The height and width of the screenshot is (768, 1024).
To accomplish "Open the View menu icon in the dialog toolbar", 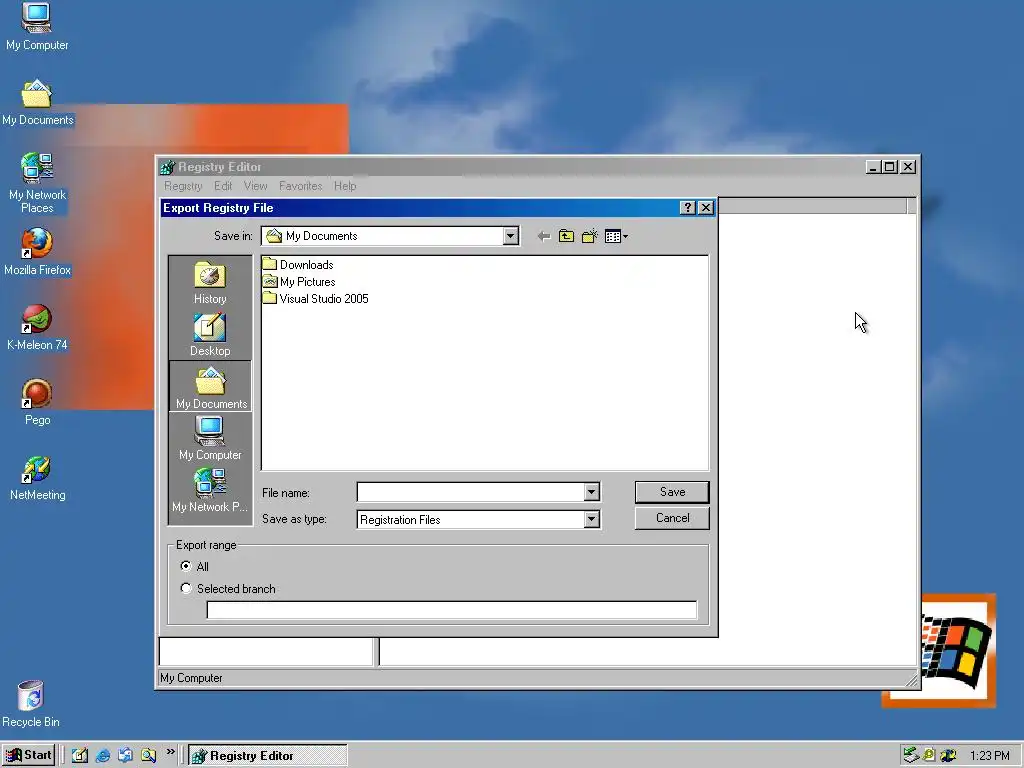I will pos(616,236).
